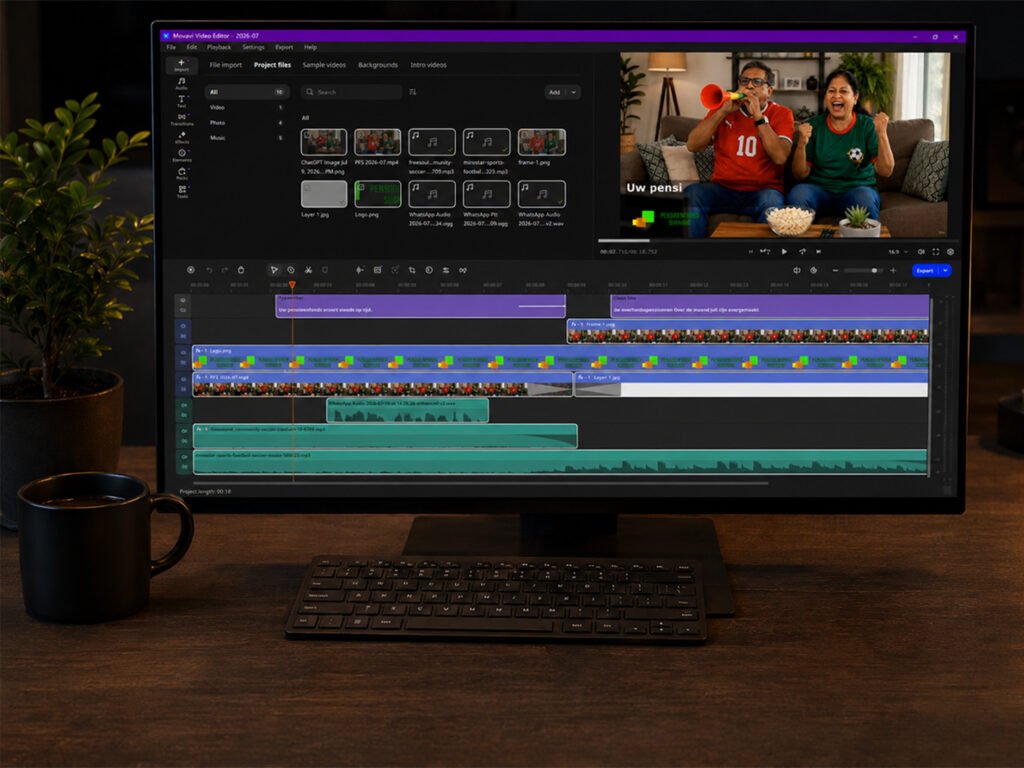Open the Add button dropdown arrow
Screen dimensions: 1024x768
click(574, 92)
